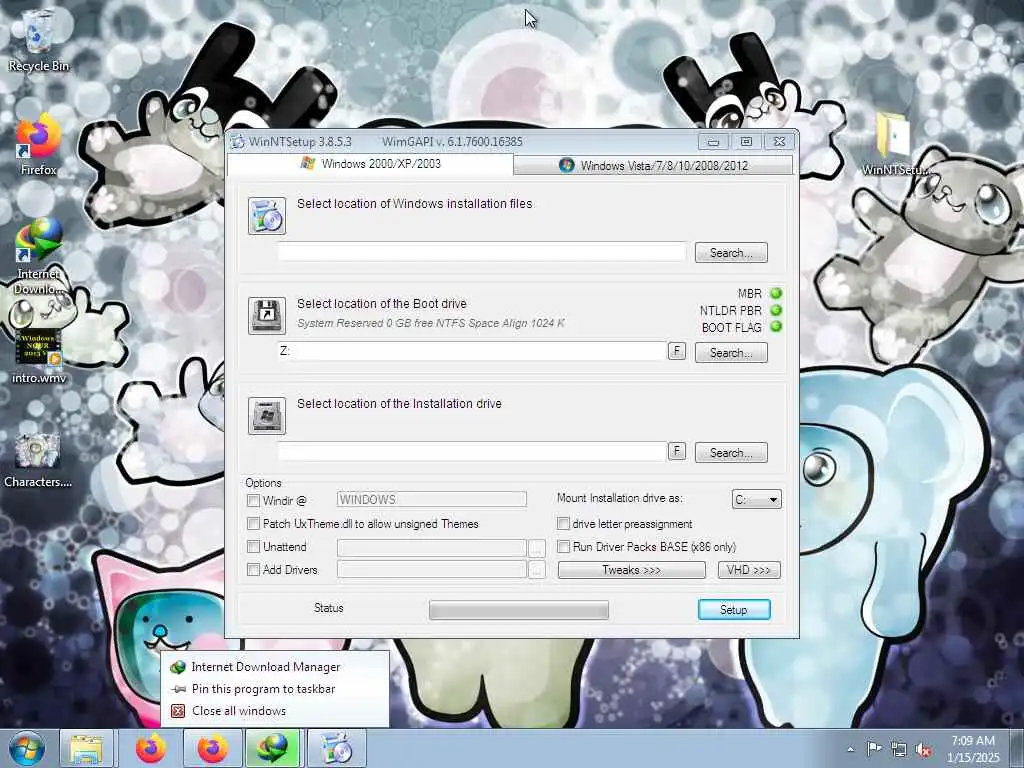
Task: Click browse button next to Unattend field
Action: pyautogui.click(x=536, y=547)
